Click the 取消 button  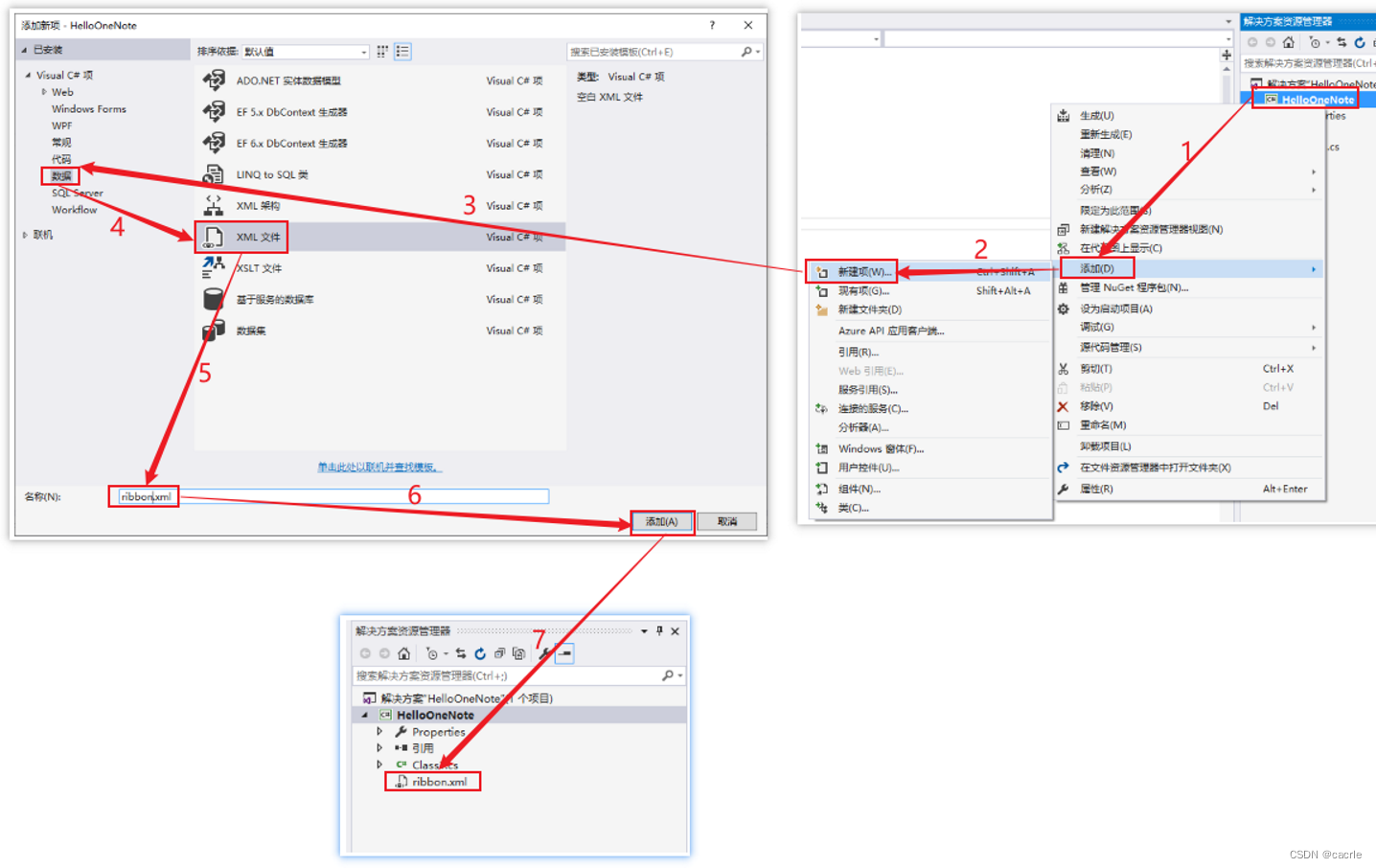pos(727,521)
